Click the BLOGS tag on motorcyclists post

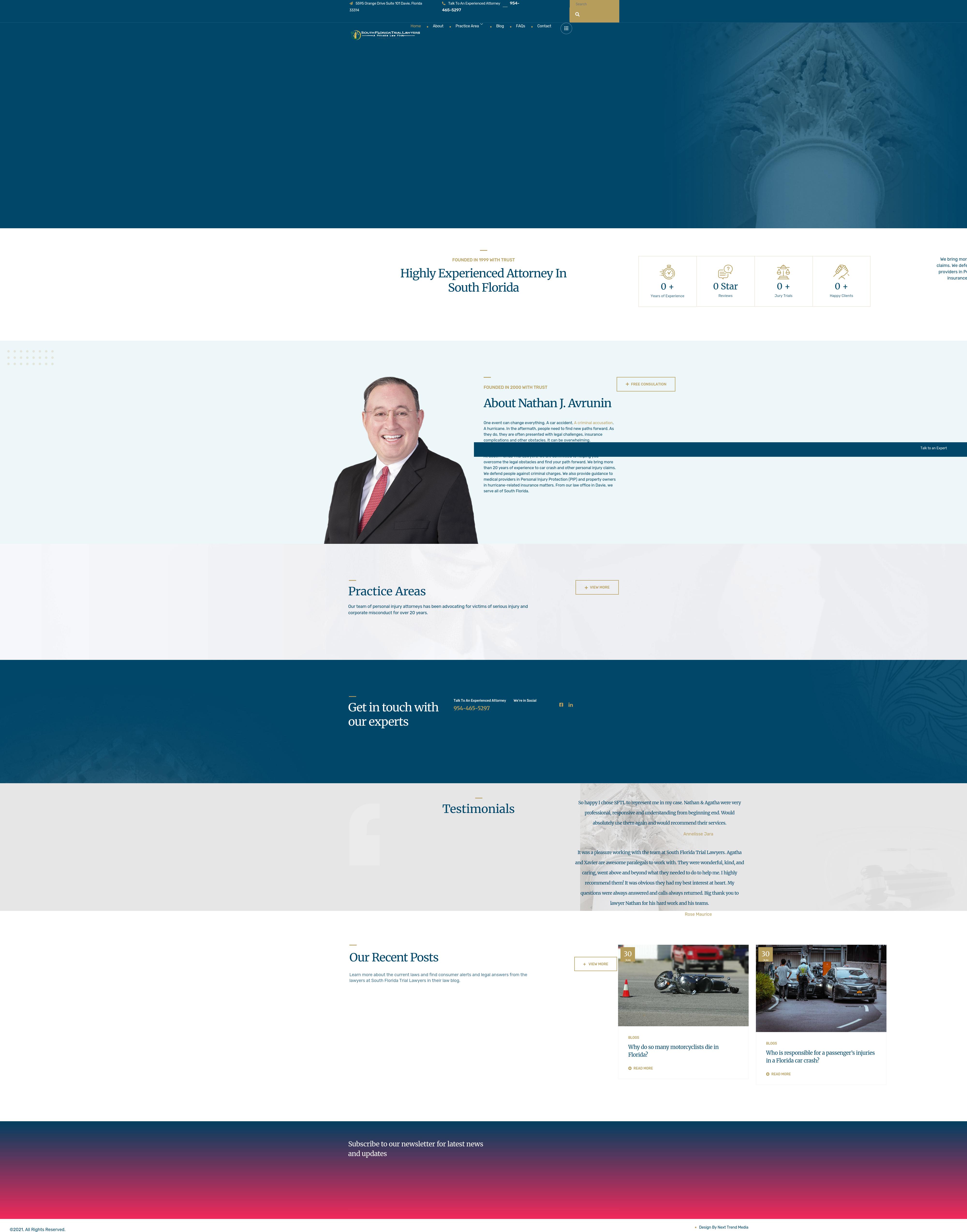(x=634, y=1038)
